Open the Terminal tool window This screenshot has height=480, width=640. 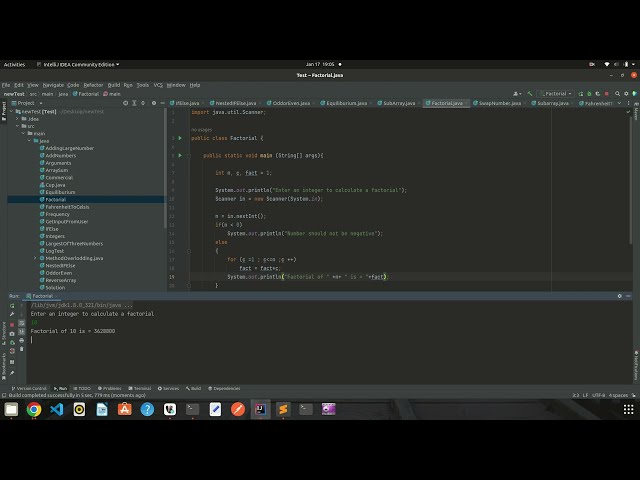[x=140, y=388]
